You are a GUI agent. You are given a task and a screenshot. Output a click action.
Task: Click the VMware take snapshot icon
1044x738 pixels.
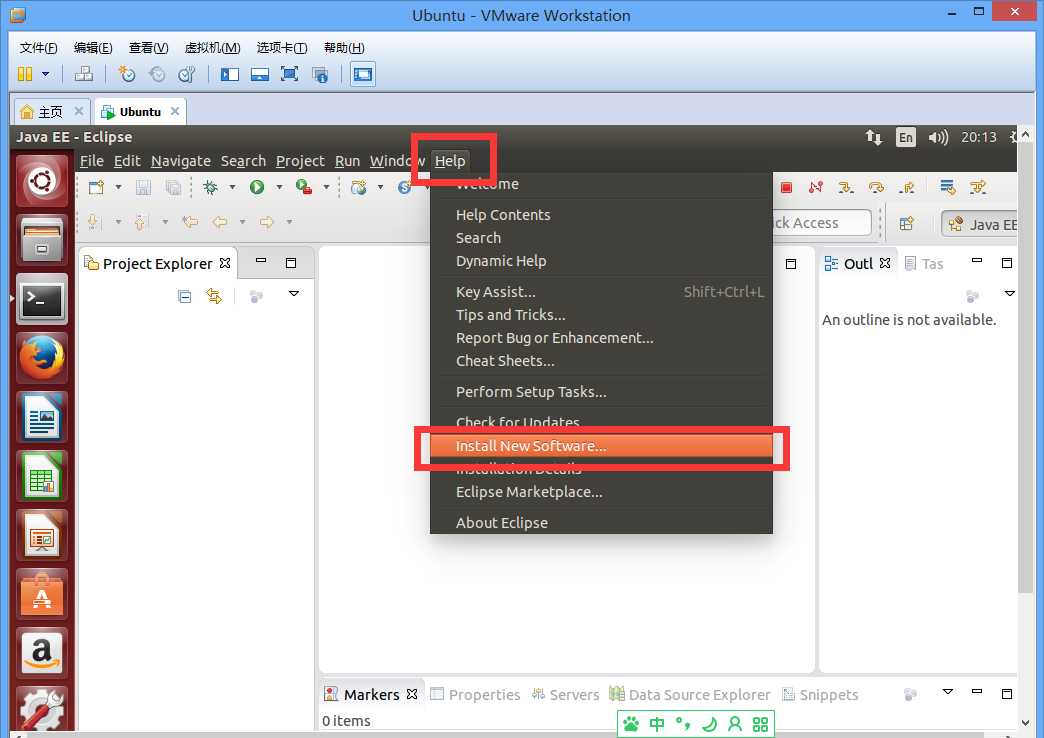pyautogui.click(x=127, y=74)
